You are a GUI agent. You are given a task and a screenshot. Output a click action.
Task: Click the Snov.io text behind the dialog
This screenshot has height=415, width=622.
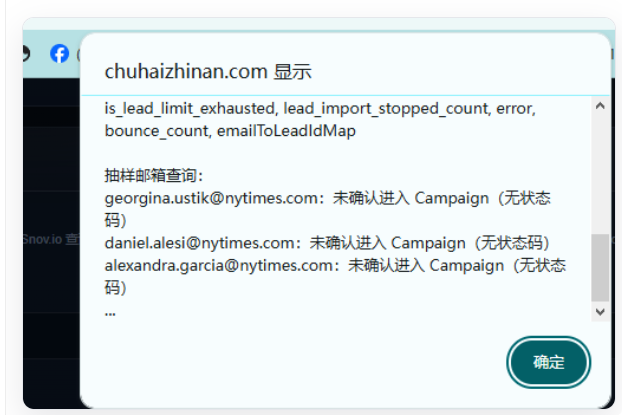pos(51,239)
